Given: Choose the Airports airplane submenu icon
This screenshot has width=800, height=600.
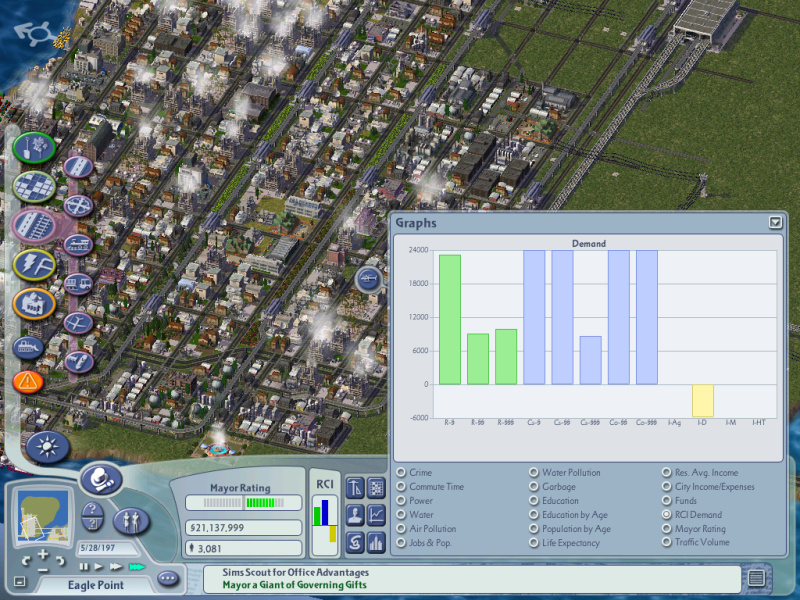Looking at the screenshot, I should (x=78, y=323).
